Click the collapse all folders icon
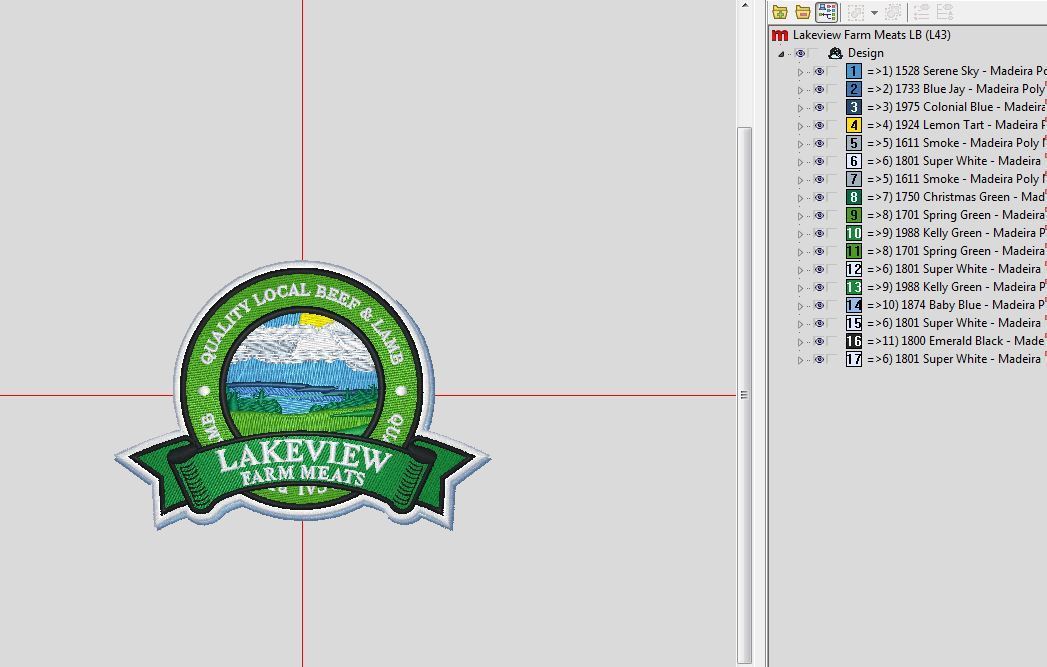 (x=803, y=12)
